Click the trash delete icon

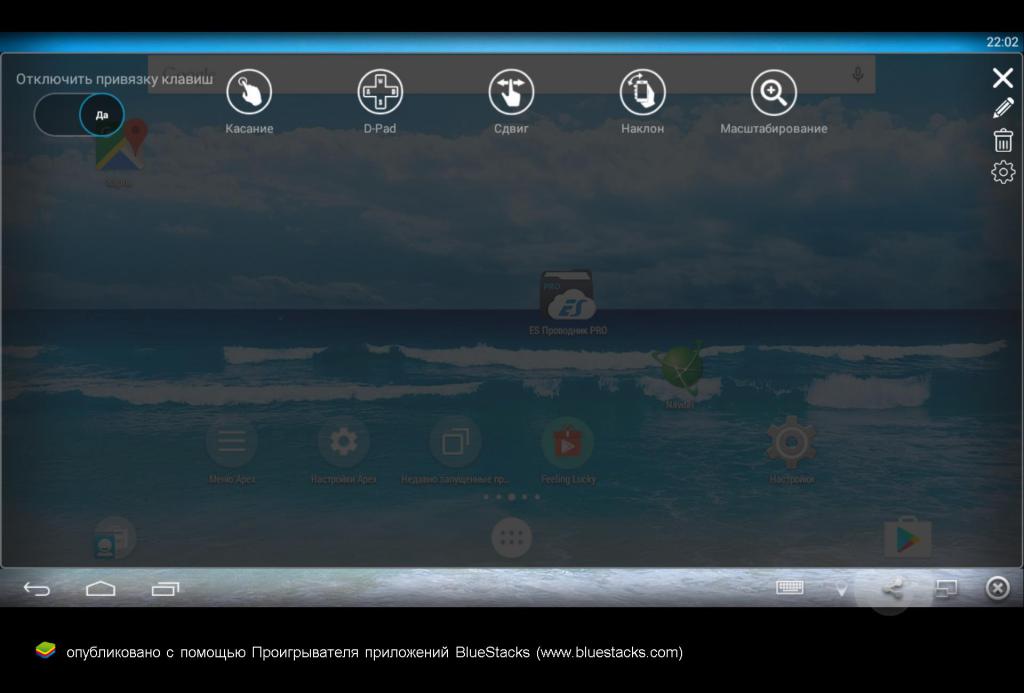click(x=1003, y=140)
